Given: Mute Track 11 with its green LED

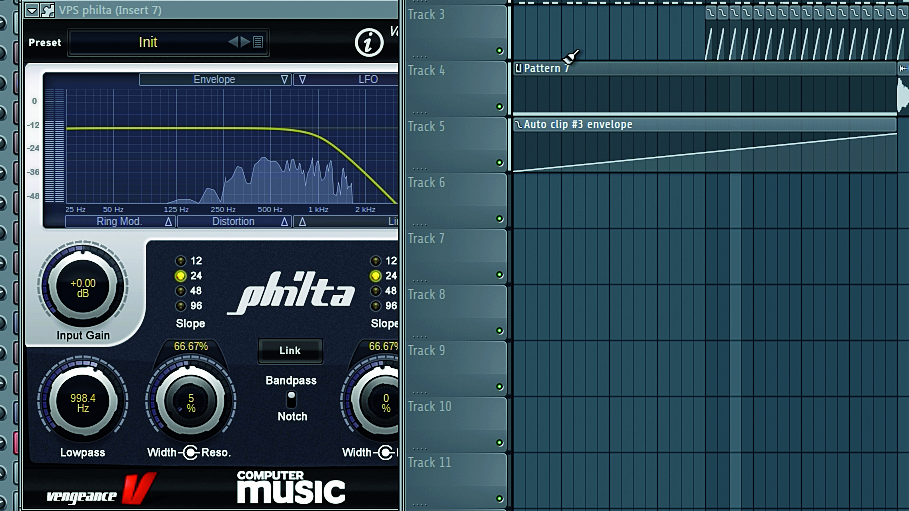Looking at the screenshot, I should 499,499.
